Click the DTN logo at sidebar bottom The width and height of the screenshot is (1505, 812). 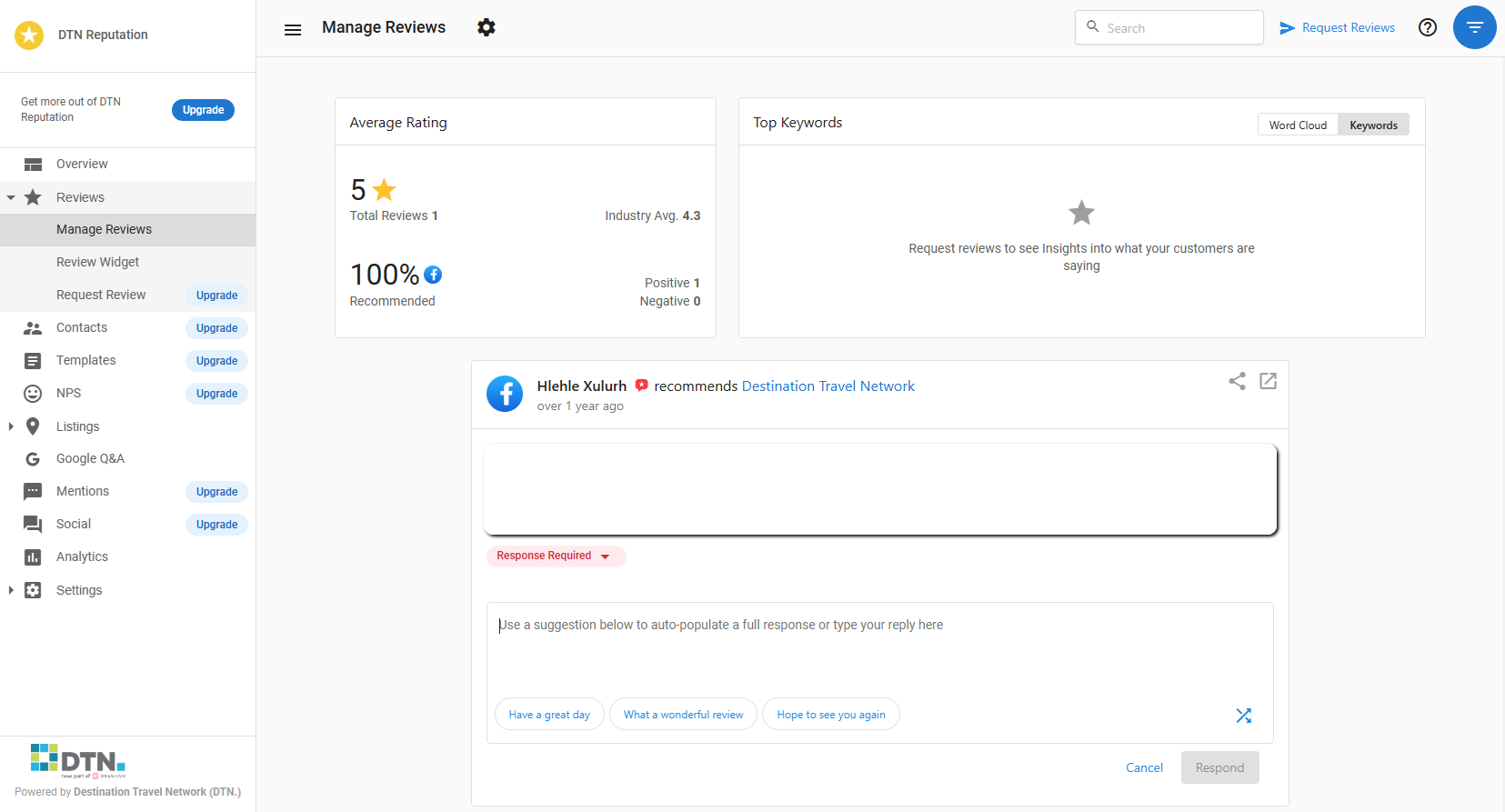tap(78, 761)
